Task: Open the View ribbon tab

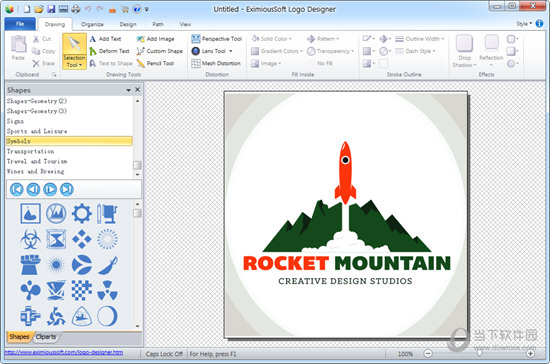Action: [185, 24]
